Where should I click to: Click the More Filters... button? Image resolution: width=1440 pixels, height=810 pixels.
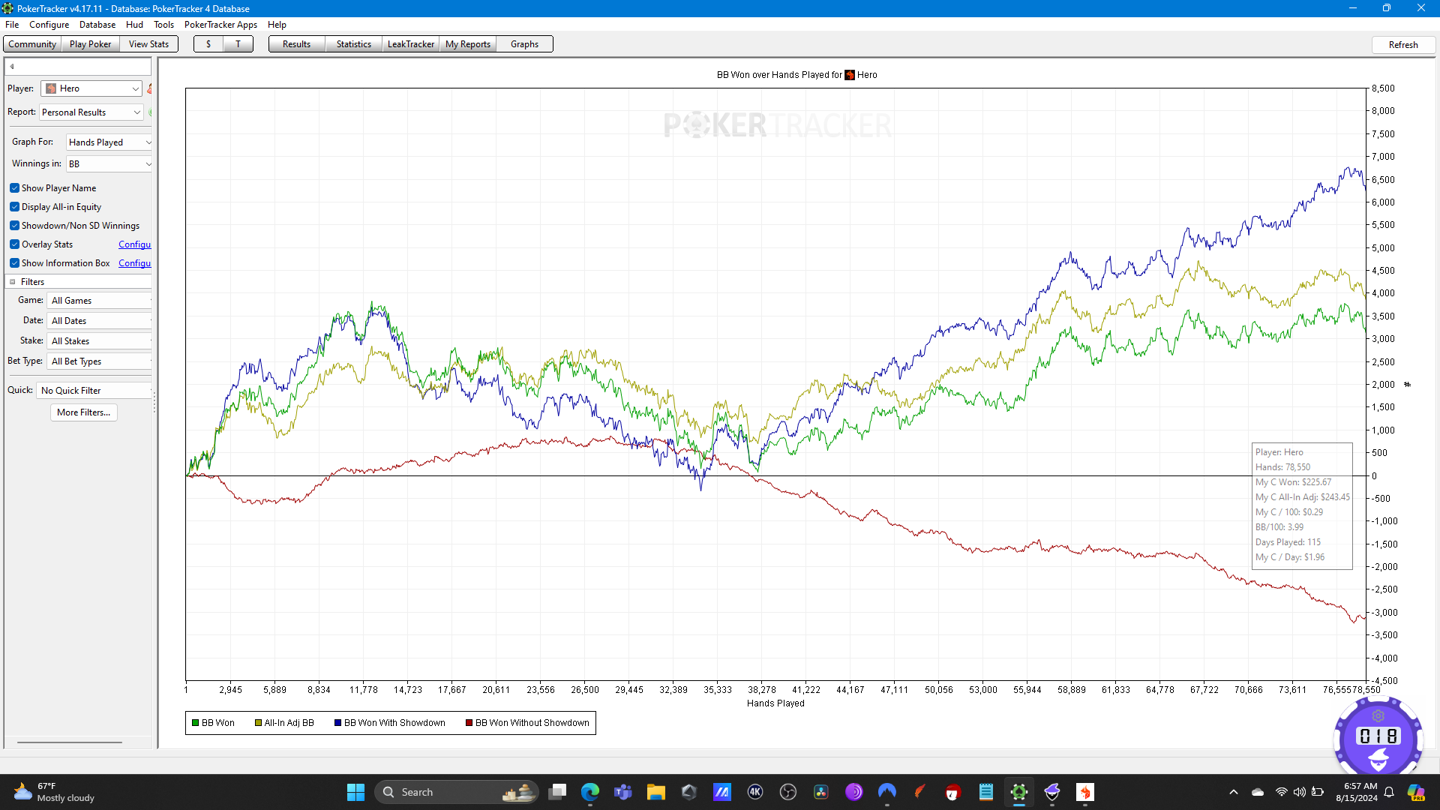[x=83, y=412]
